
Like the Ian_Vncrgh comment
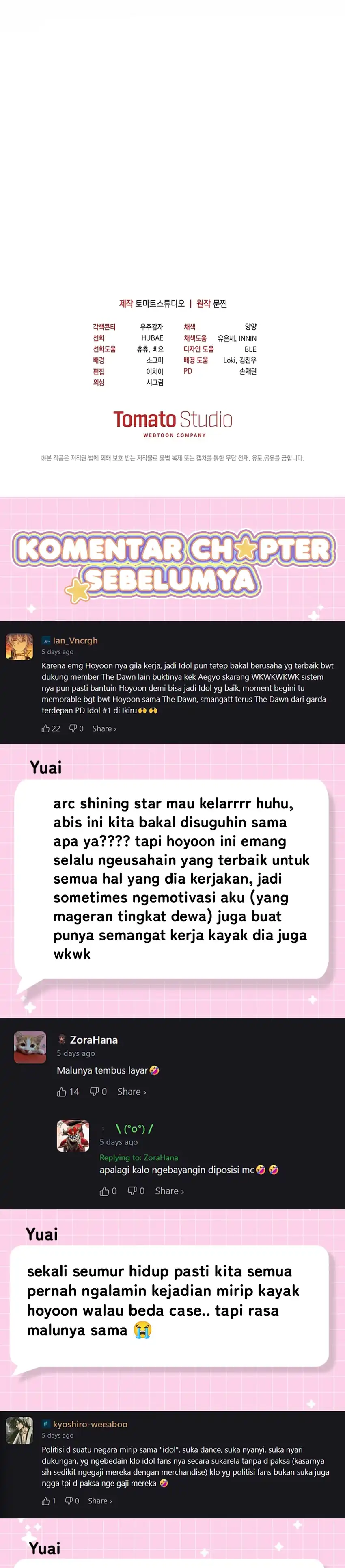50,728
